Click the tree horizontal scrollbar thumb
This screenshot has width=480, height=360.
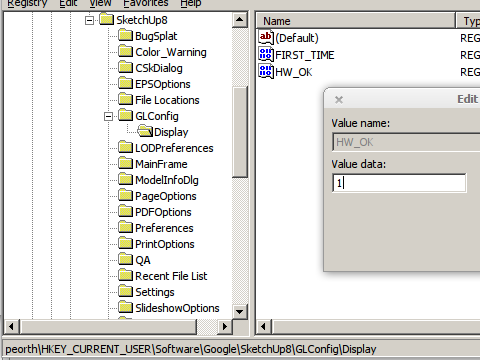[108, 326]
